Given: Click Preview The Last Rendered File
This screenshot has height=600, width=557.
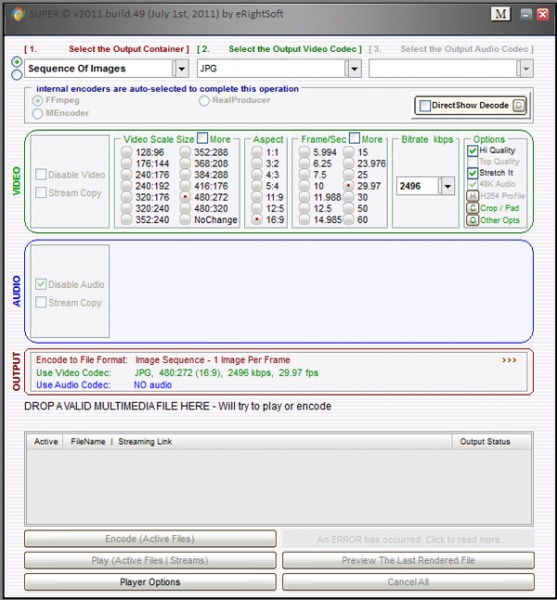Looking at the screenshot, I should pos(408,561).
